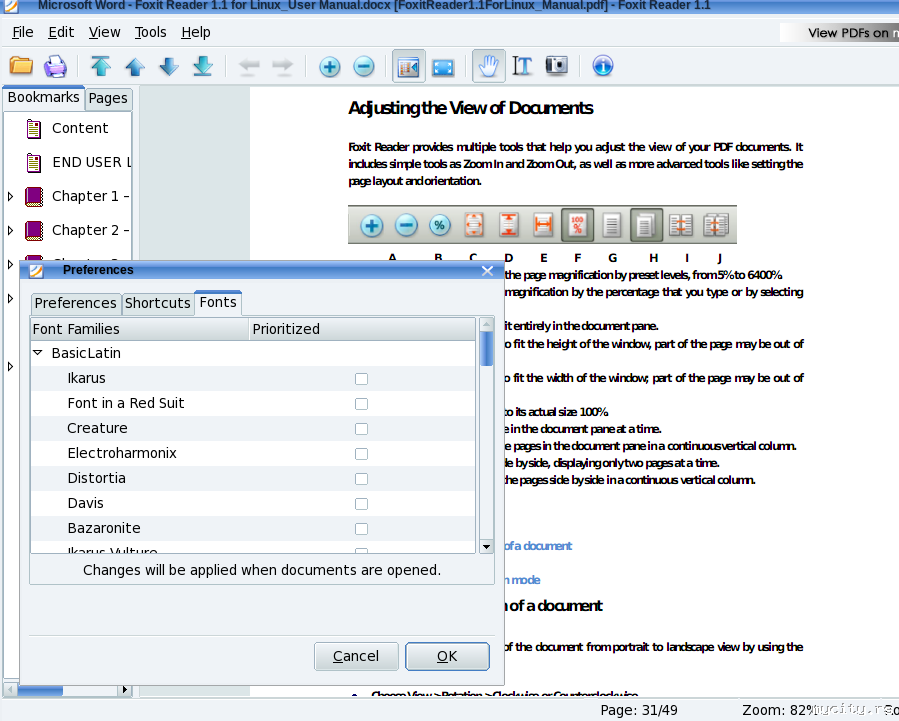Enable Prioritized checkbox for Ikarus
This screenshot has height=721, width=899.
click(x=361, y=379)
